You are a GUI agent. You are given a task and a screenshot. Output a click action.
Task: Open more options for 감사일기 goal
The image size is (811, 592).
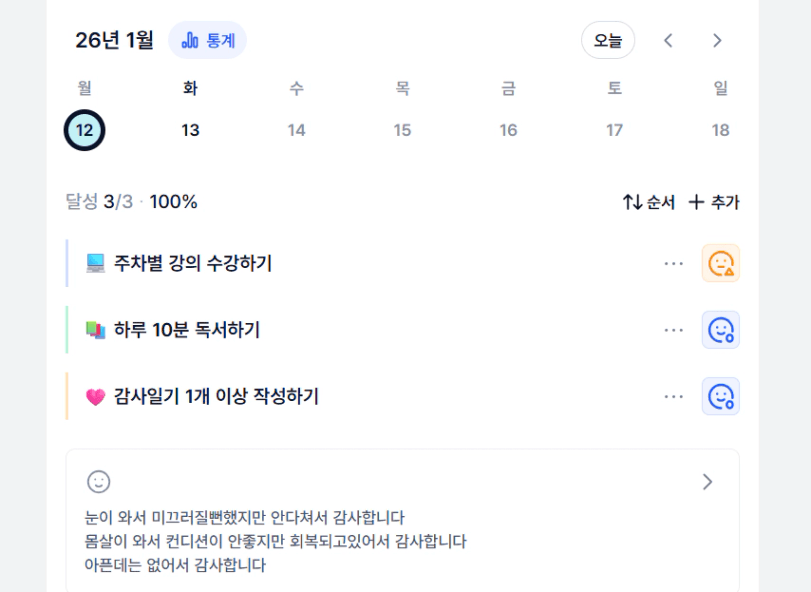coord(673,397)
